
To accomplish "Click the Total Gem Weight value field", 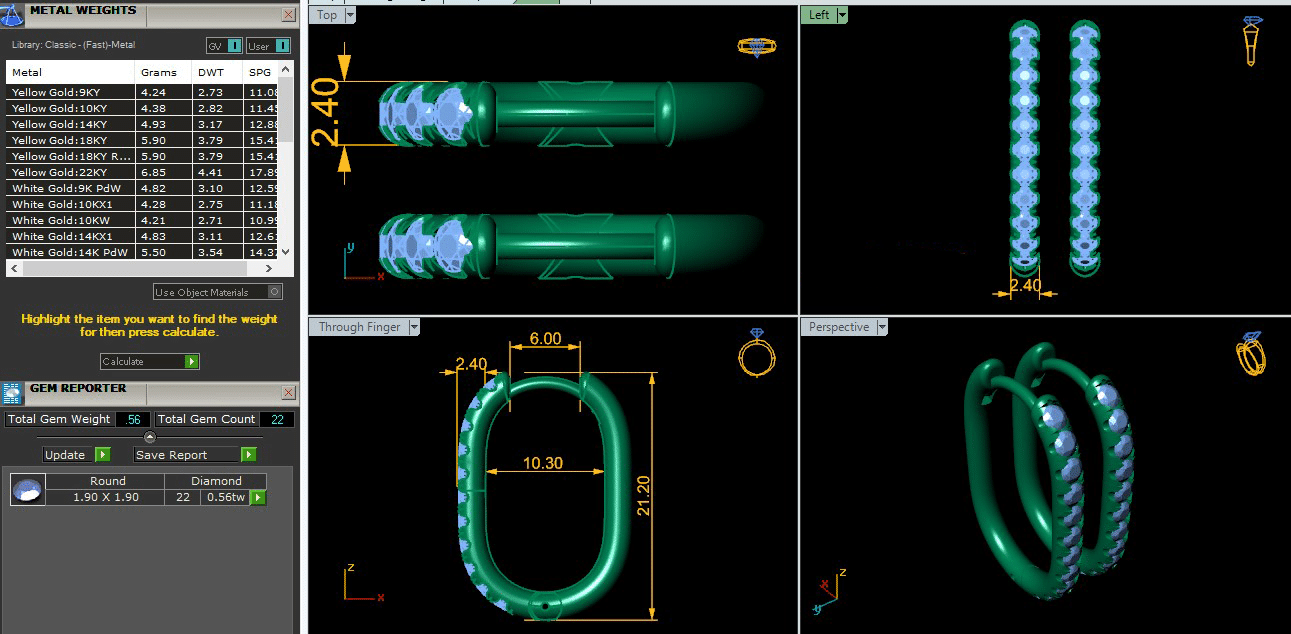I will coord(133,419).
